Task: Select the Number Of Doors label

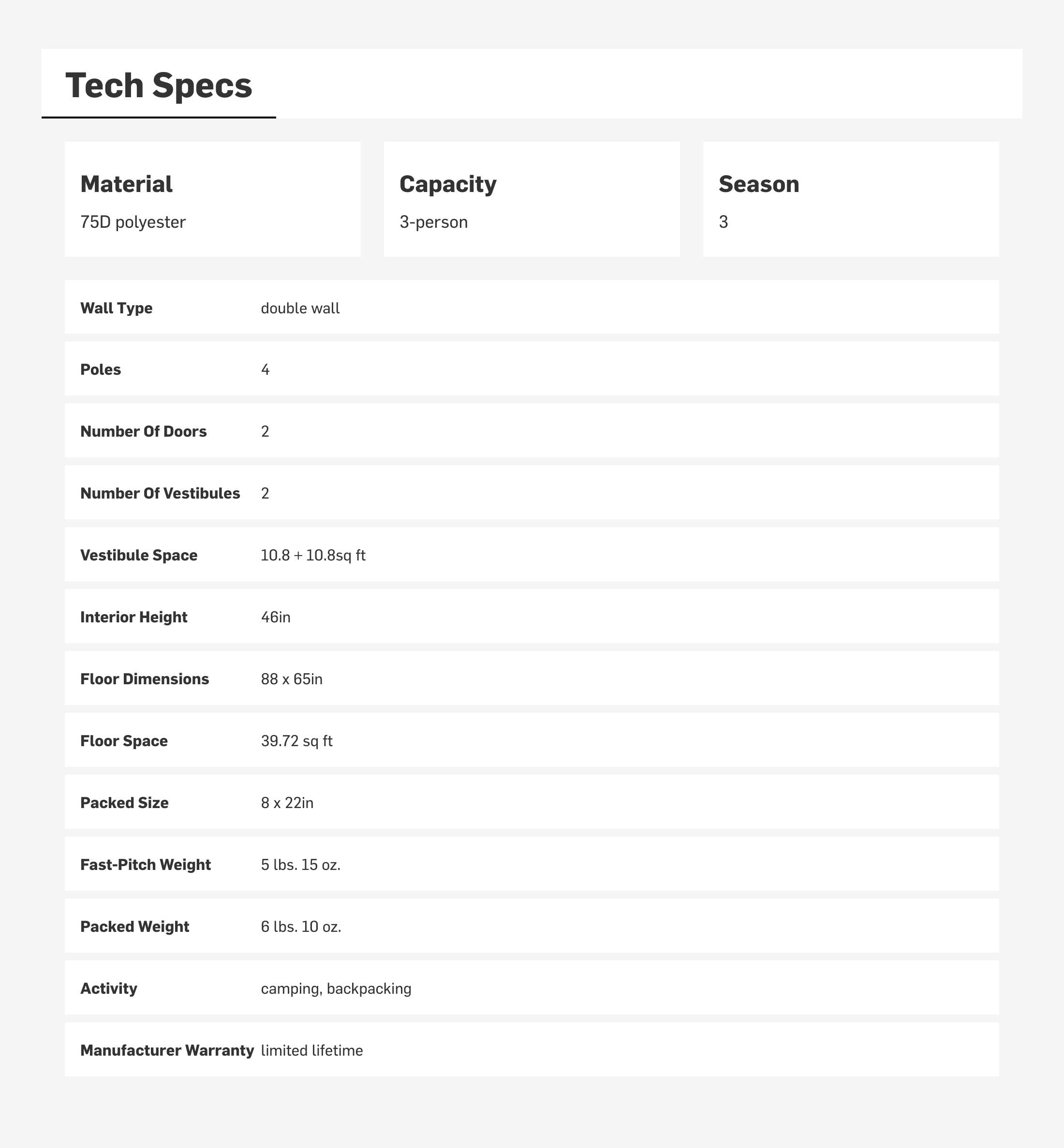Action: (143, 431)
